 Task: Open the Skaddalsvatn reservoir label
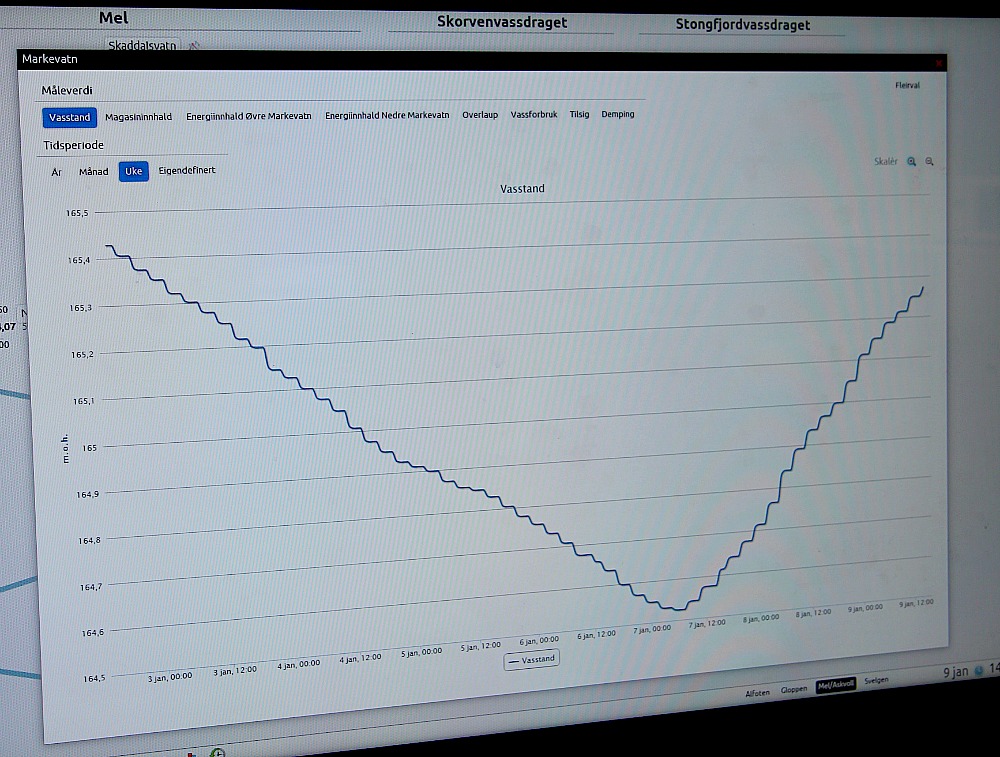(142, 46)
